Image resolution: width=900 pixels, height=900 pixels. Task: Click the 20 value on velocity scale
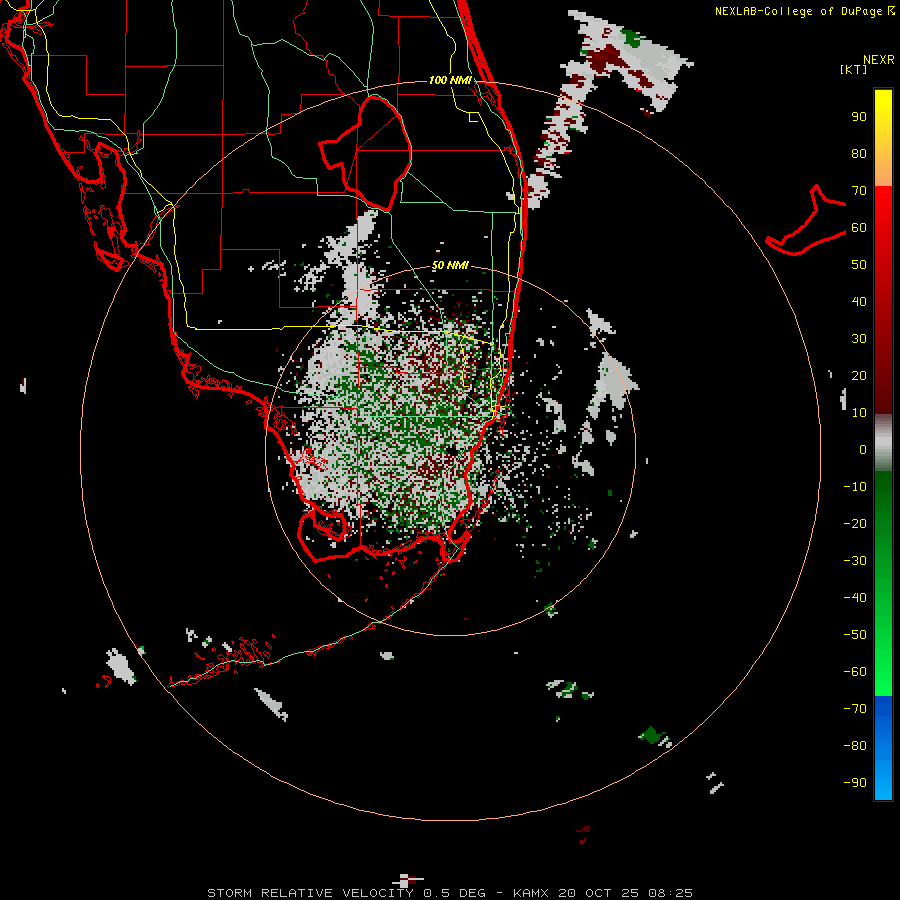point(859,376)
